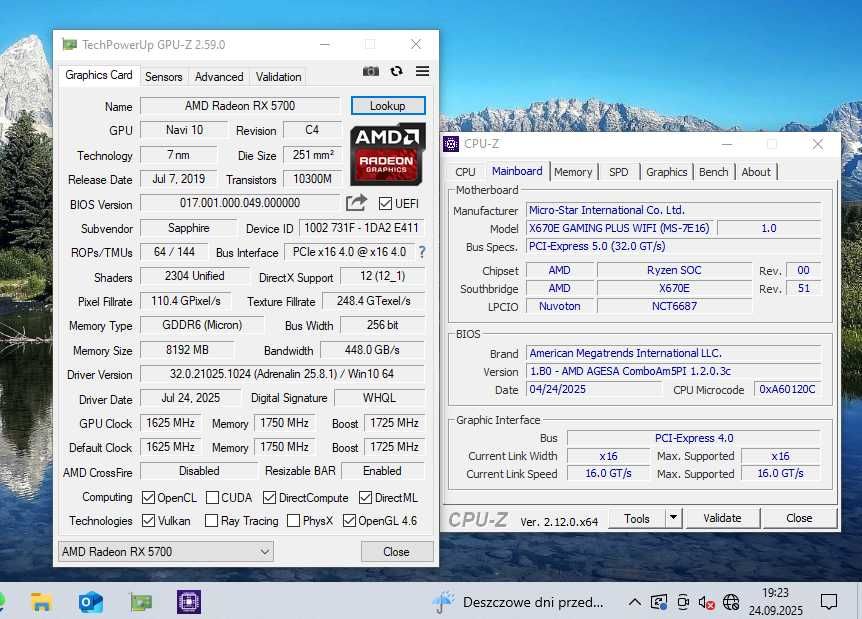The height and width of the screenshot is (619, 862).
Task: Click the GPU-Z title bar icon
Action: click(69, 44)
